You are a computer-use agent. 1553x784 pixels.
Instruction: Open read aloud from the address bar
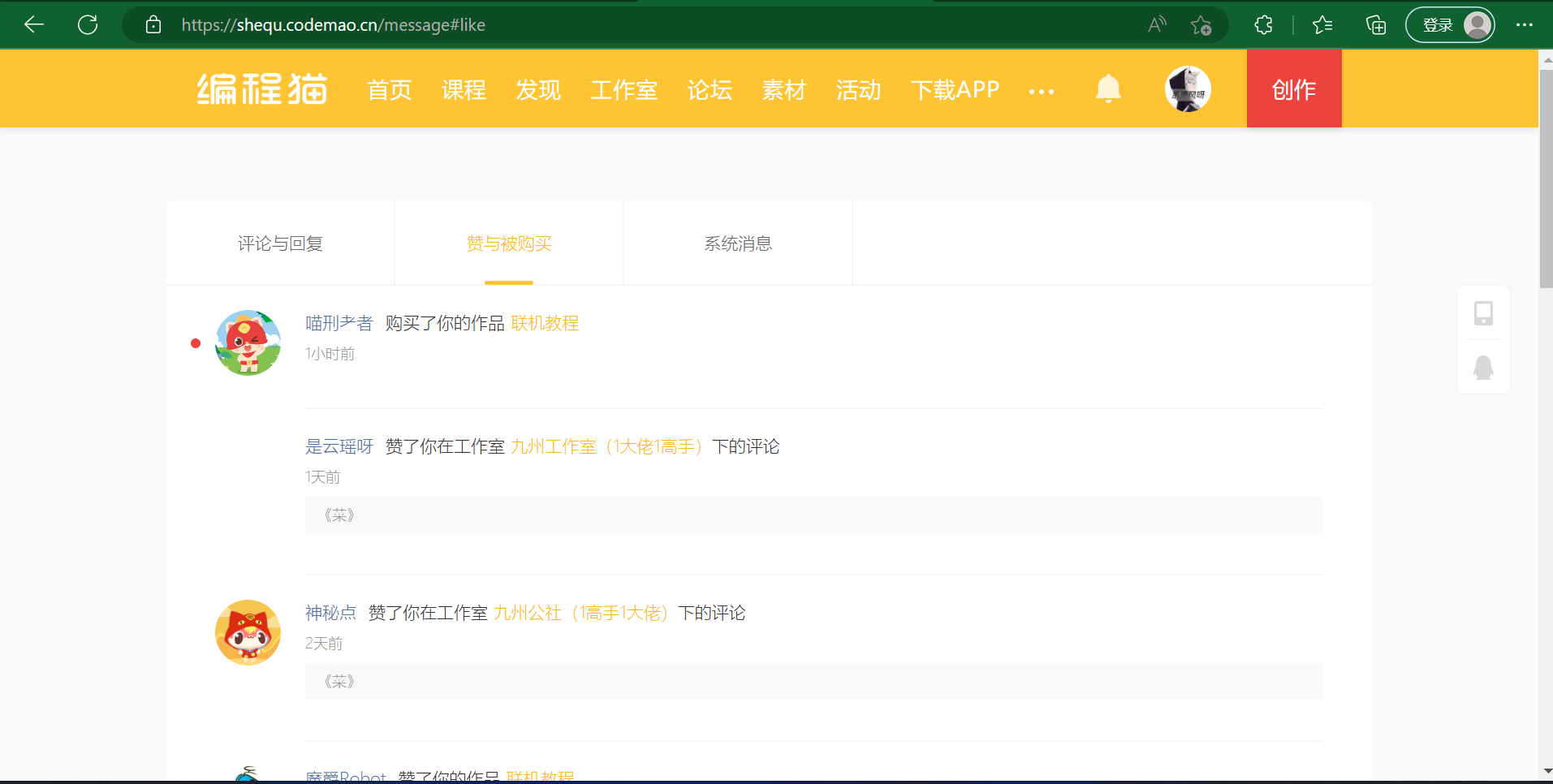(x=1157, y=25)
